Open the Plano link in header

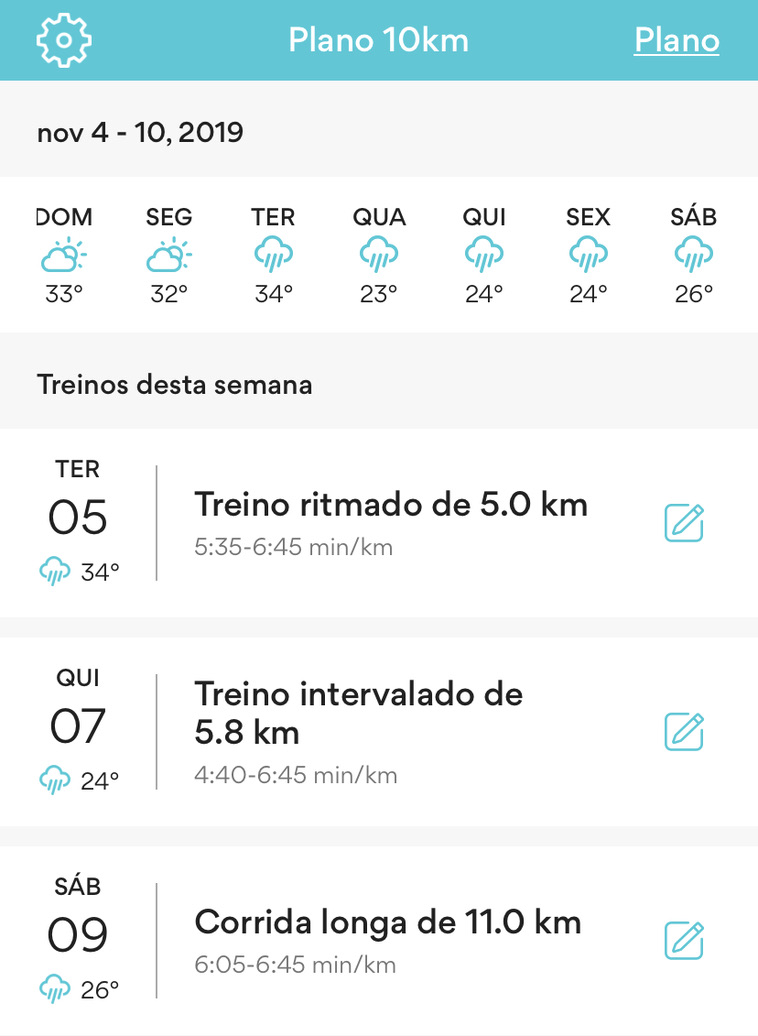click(676, 40)
